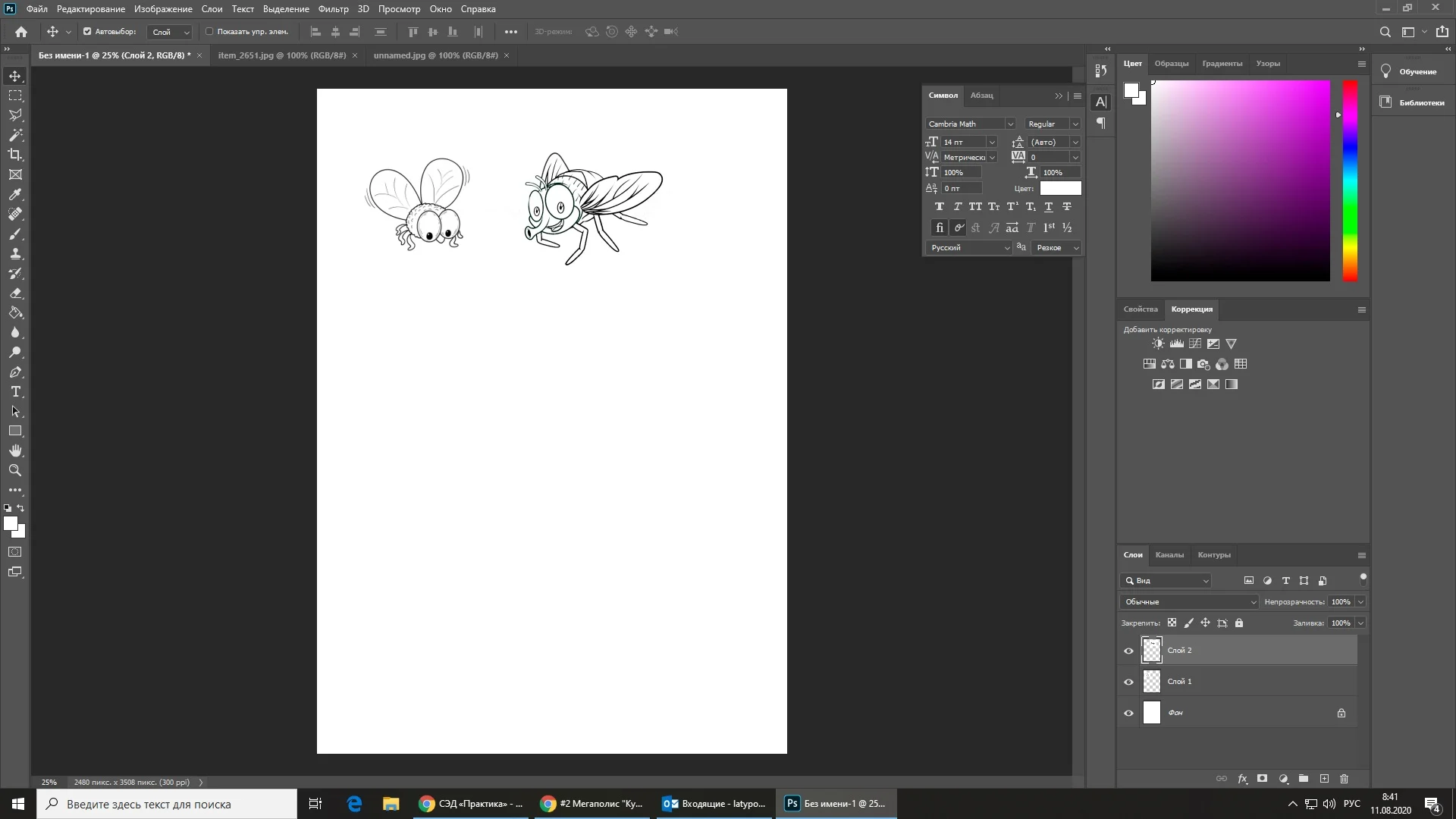Viewport: 1456px width, 819px height.
Task: Select the Eyedropper tool
Action: (x=15, y=194)
